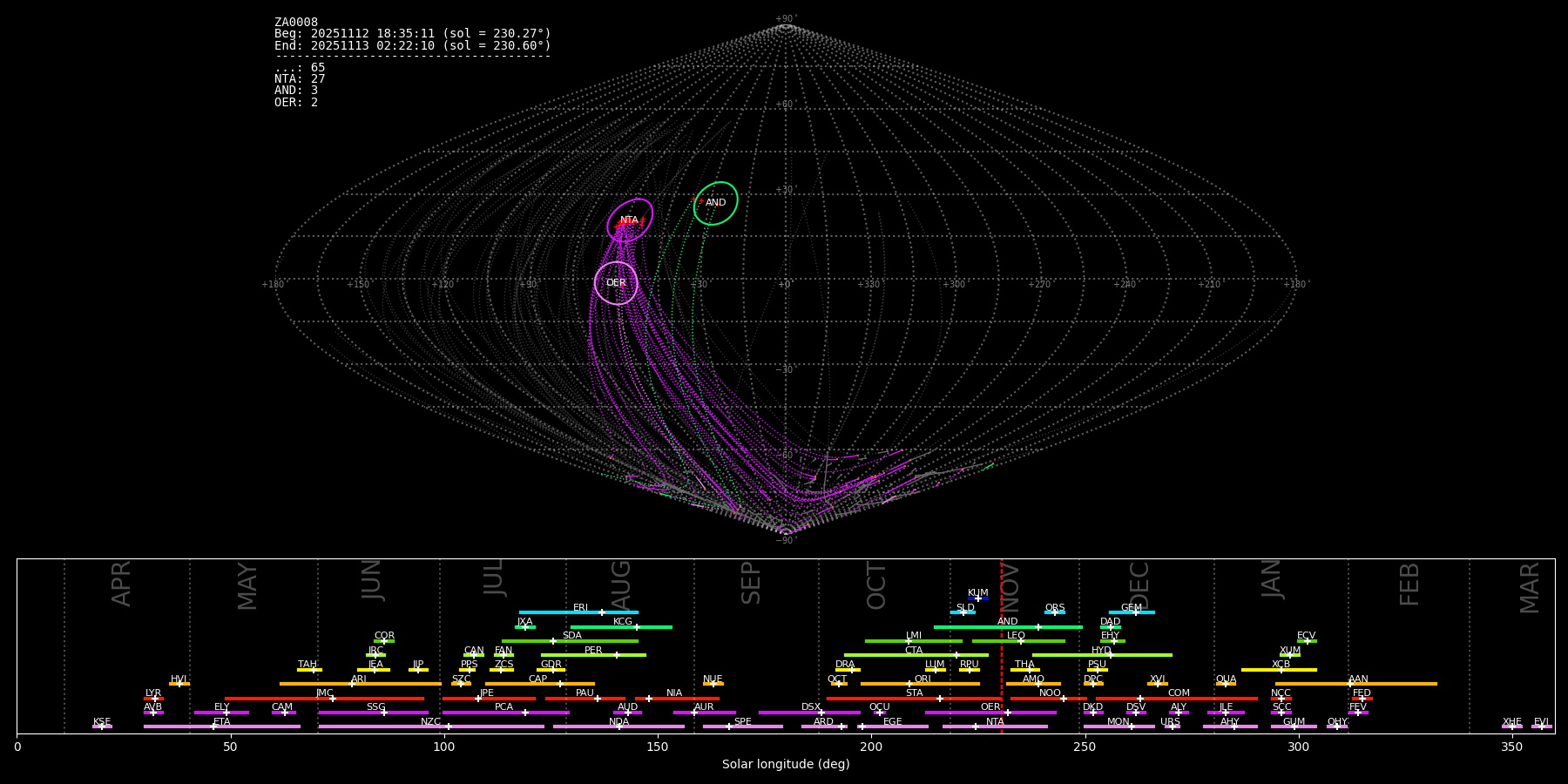Click the QUA shower marker
The image size is (1568, 784).
[1226, 684]
